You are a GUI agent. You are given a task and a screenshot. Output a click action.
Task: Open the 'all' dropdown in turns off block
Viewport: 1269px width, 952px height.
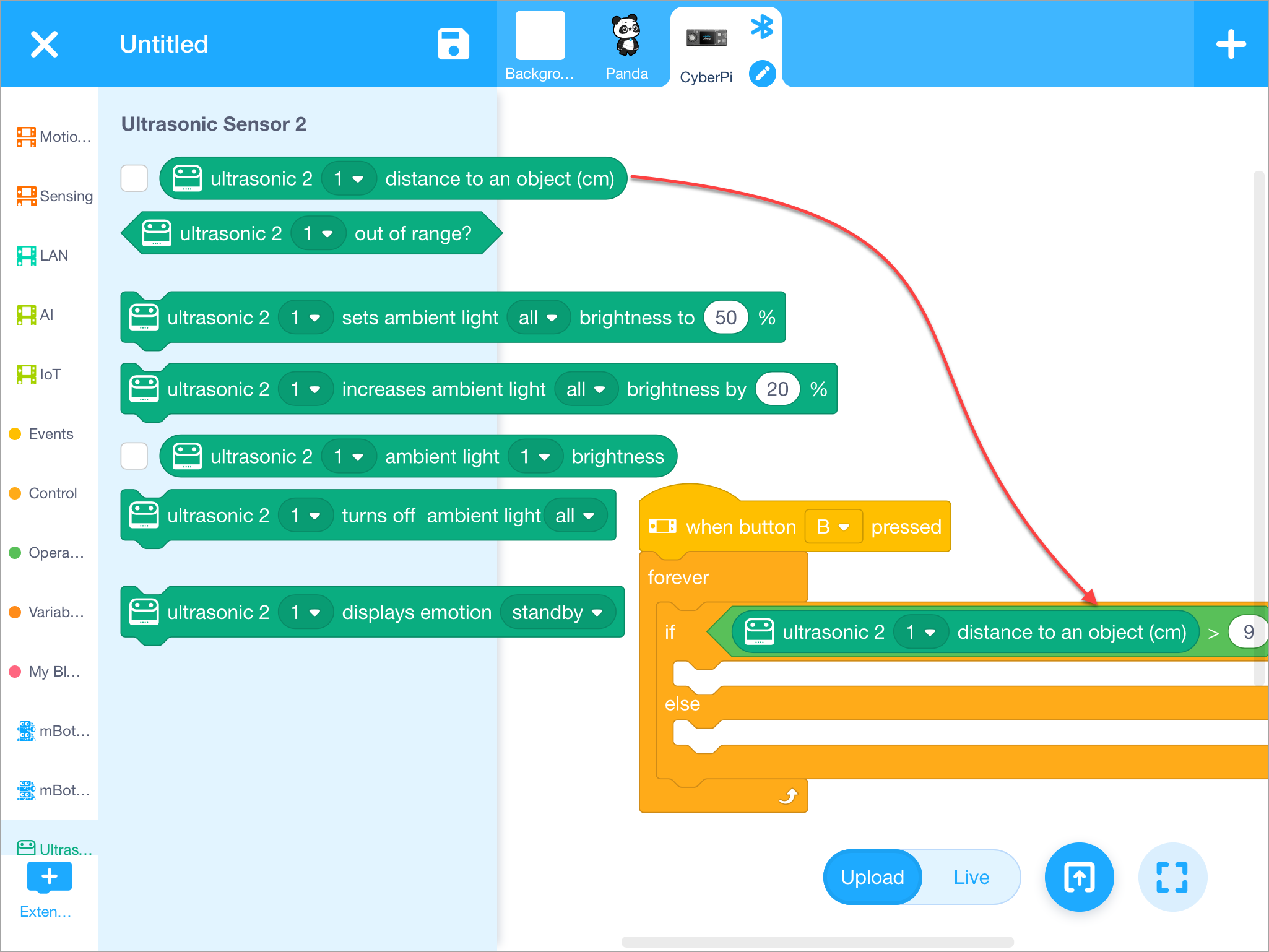pyautogui.click(x=574, y=516)
